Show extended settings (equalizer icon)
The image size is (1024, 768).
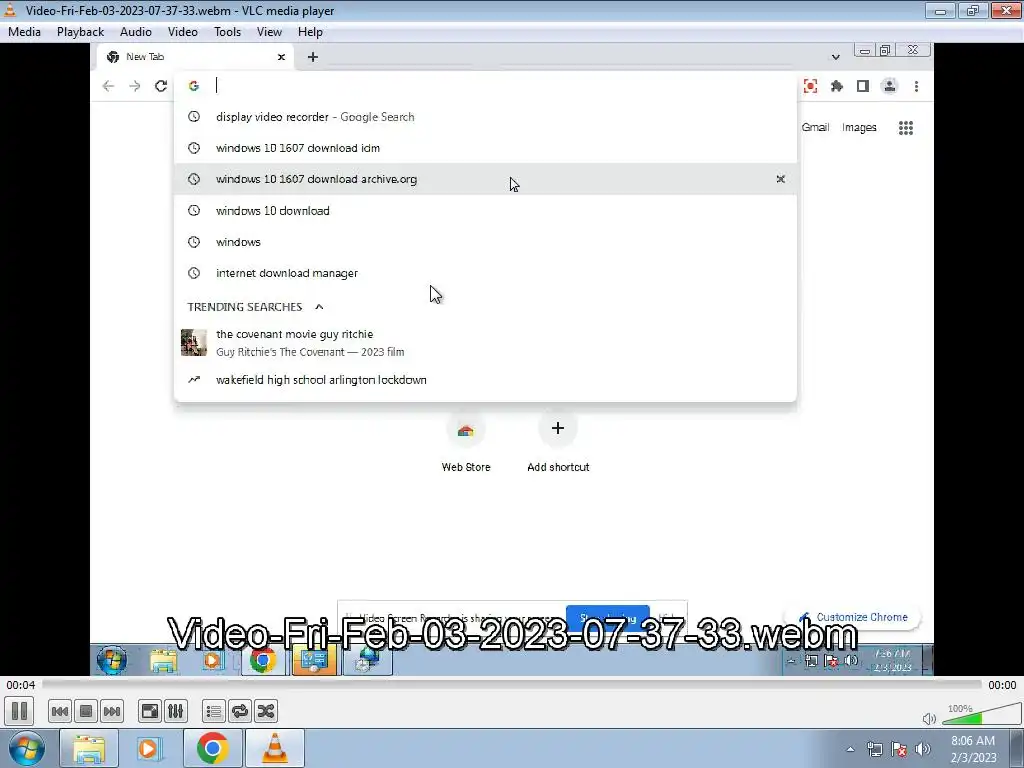(176, 711)
